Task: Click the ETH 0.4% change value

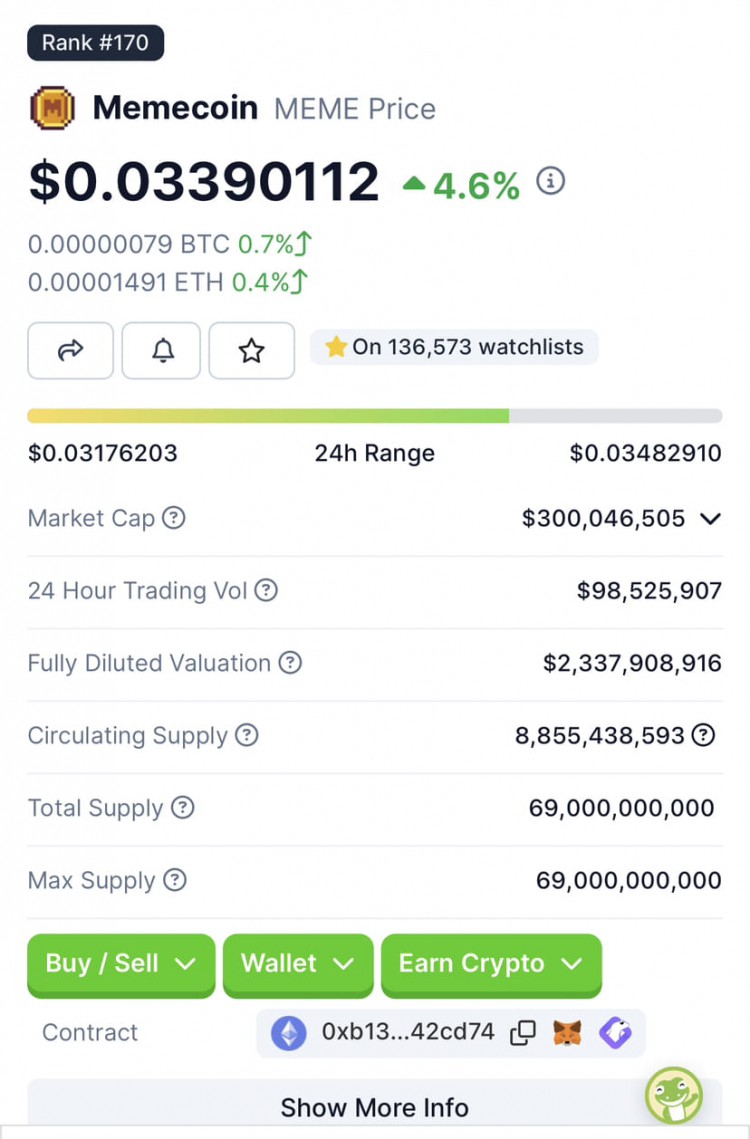Action: point(270,282)
